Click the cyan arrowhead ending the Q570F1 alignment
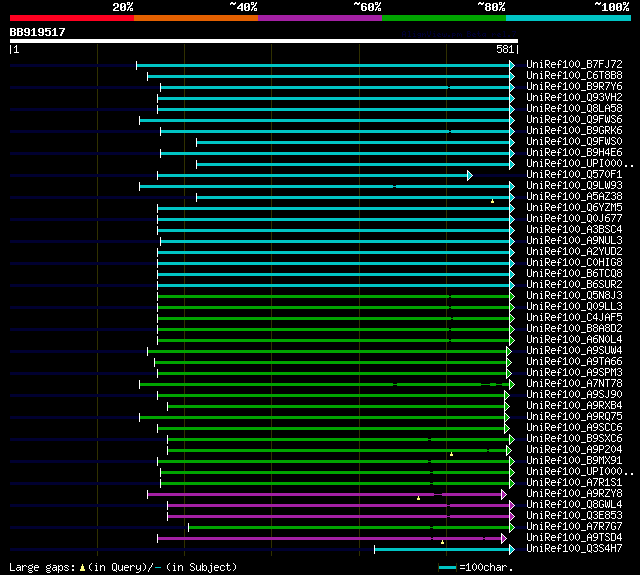Screen dimensions: 640x575 click(470, 175)
